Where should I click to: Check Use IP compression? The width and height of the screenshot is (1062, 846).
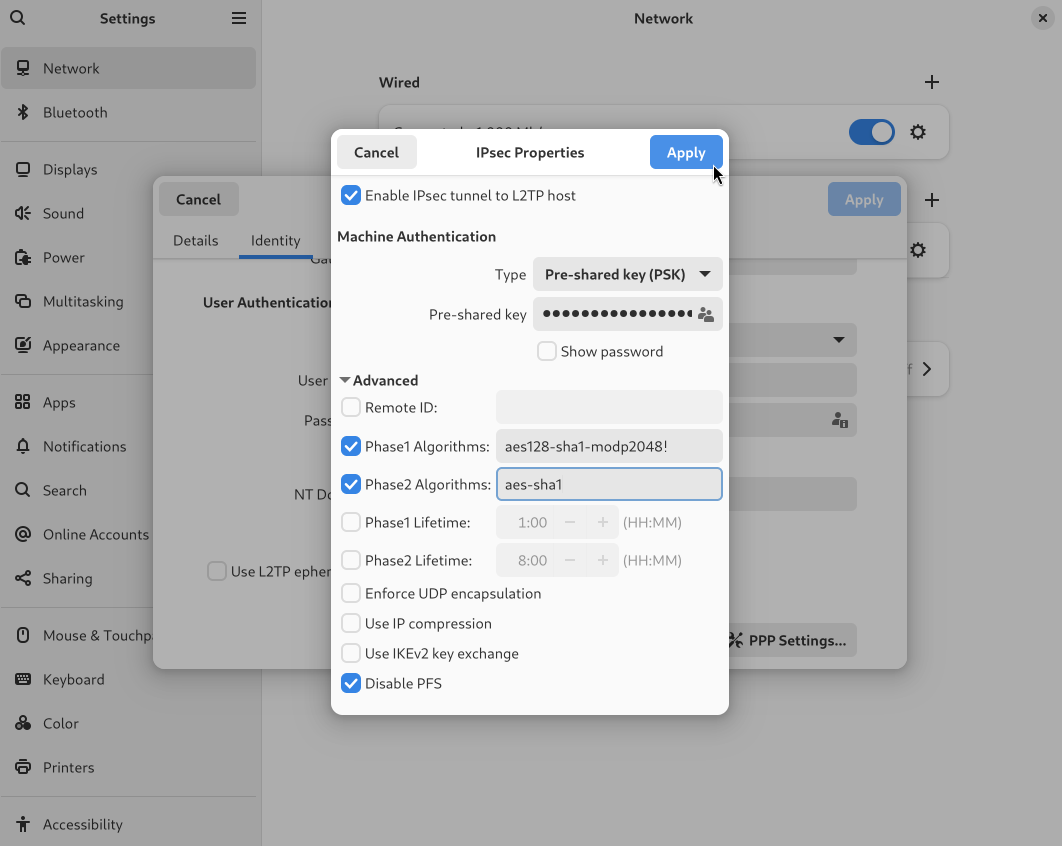tap(351, 622)
